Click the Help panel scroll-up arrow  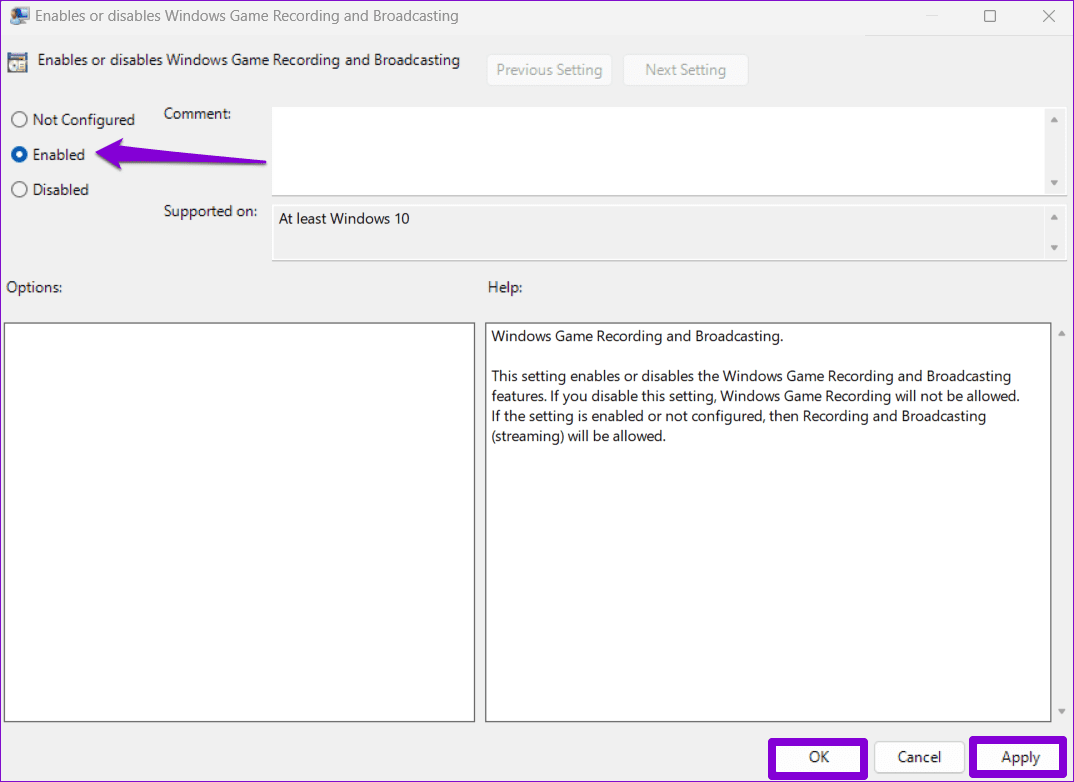[1061, 333]
